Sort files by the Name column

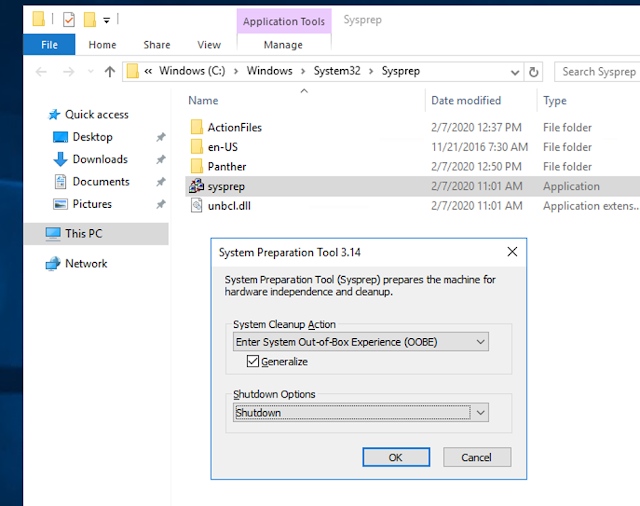(203, 100)
